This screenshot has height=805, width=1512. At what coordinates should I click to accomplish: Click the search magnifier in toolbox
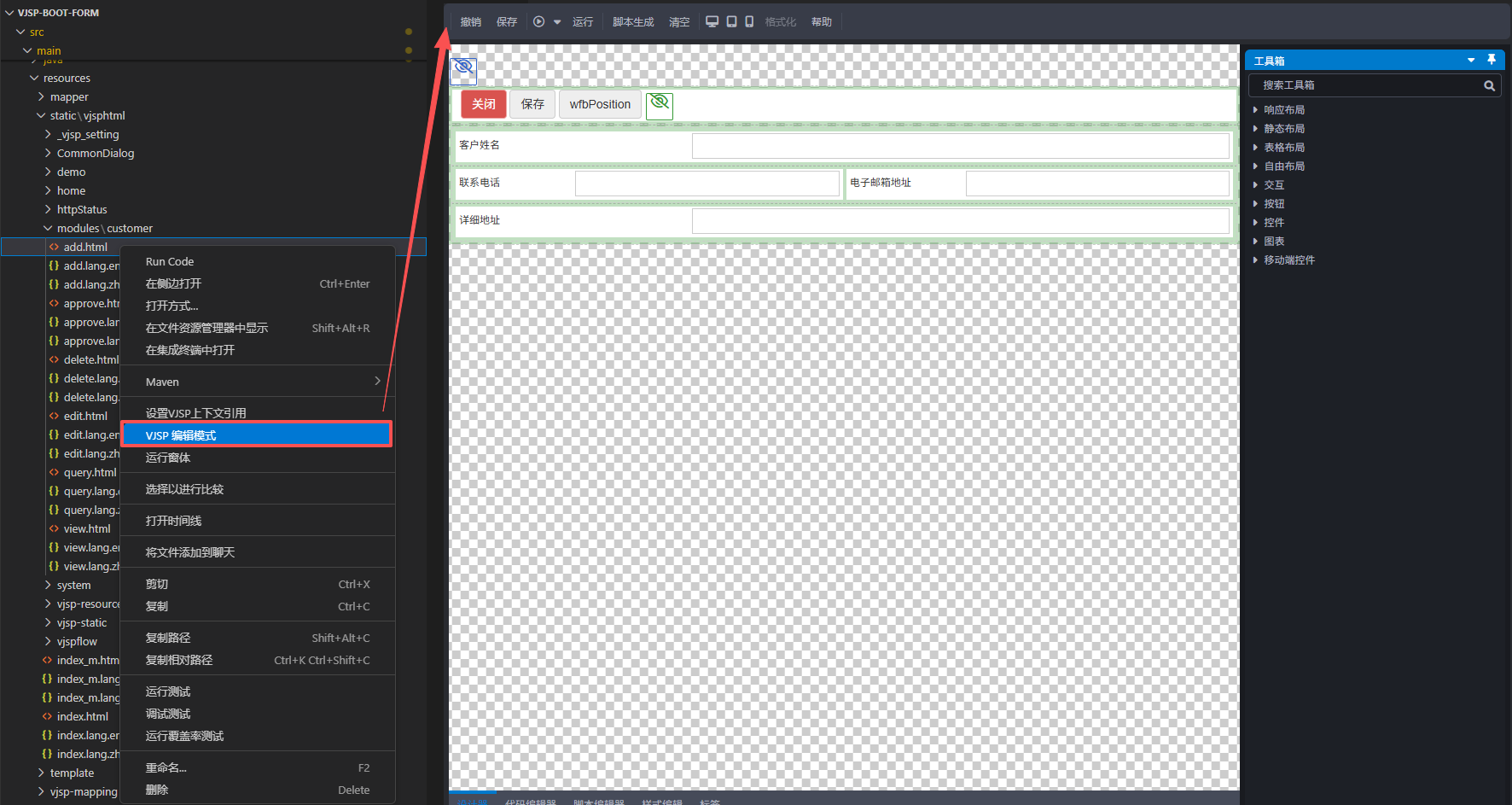click(x=1489, y=85)
